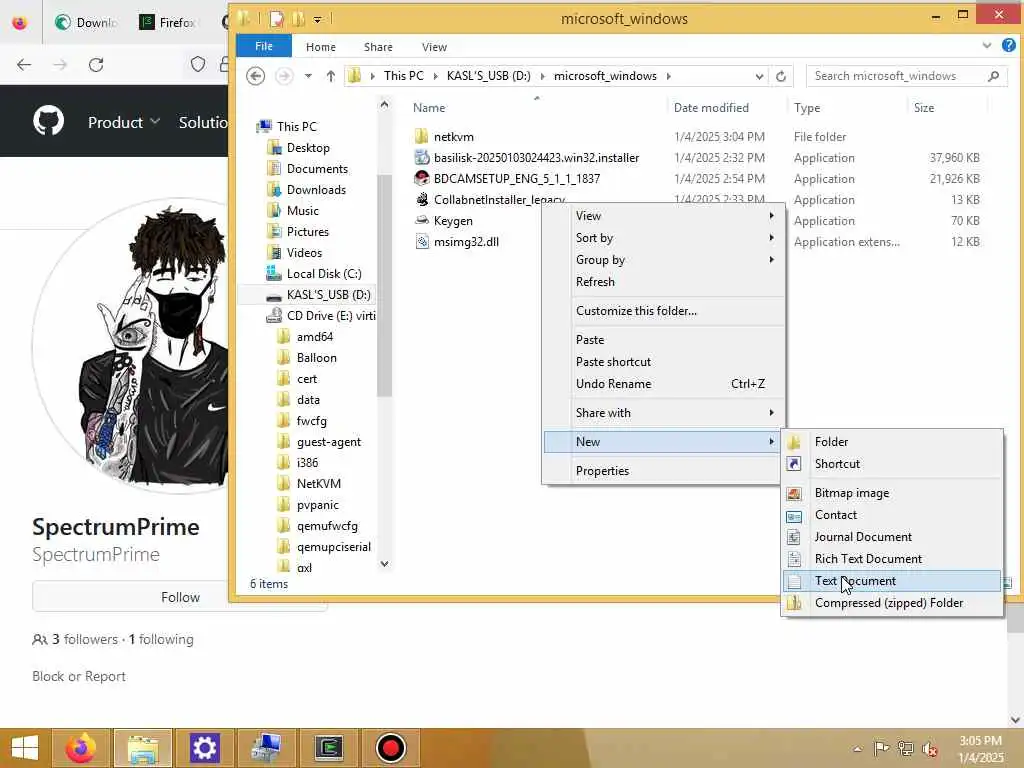Select the msimg32.dll file icon

coord(422,242)
